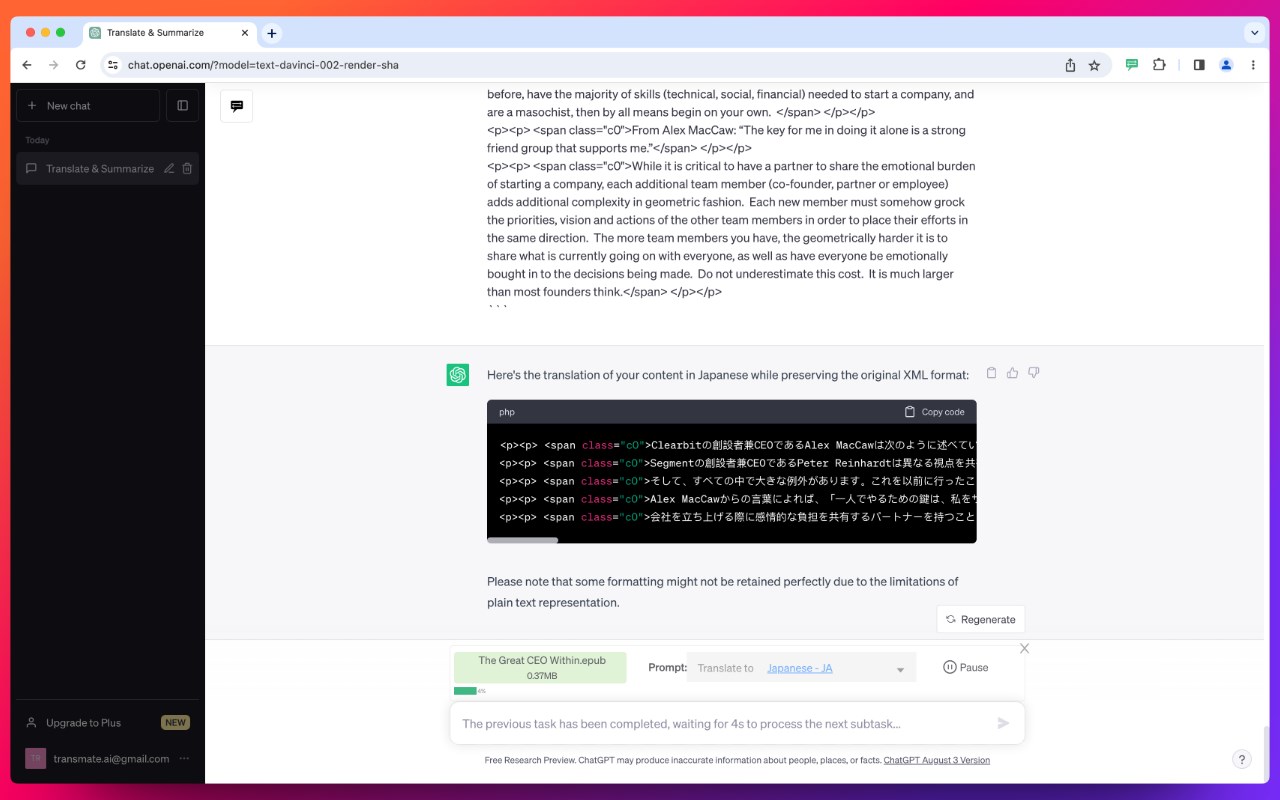Image resolution: width=1280 pixels, height=800 pixels.
Task: Copy the assistant response to clipboard
Action: [991, 373]
